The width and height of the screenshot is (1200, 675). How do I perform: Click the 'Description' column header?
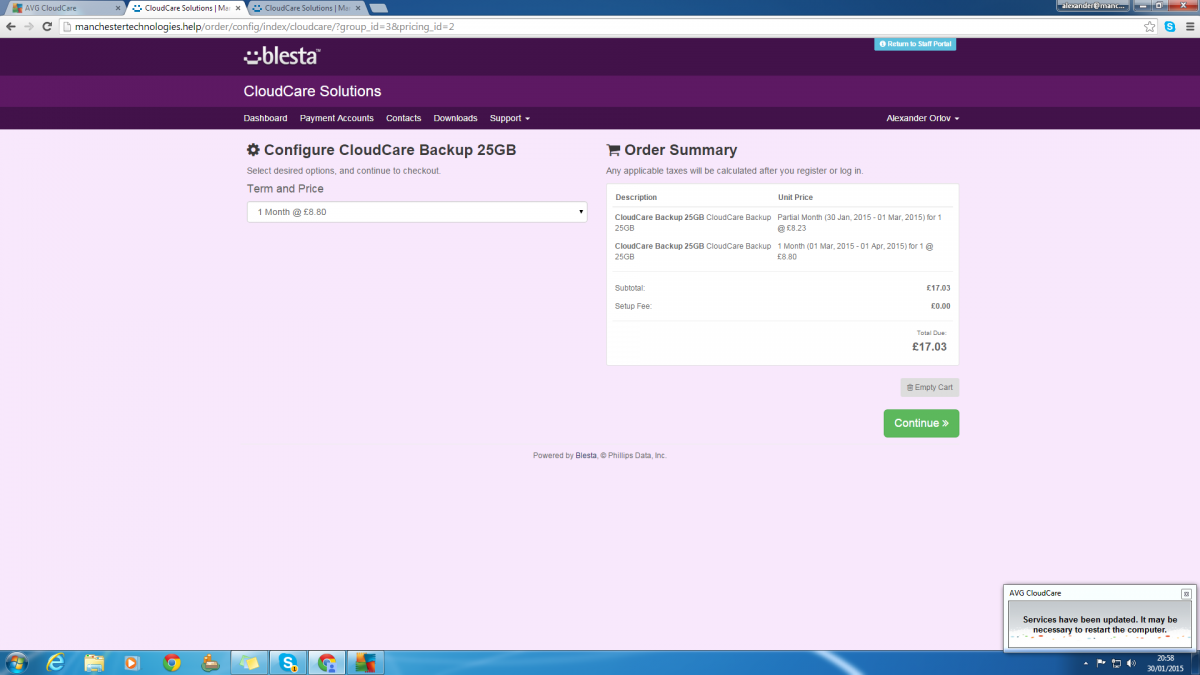click(636, 197)
